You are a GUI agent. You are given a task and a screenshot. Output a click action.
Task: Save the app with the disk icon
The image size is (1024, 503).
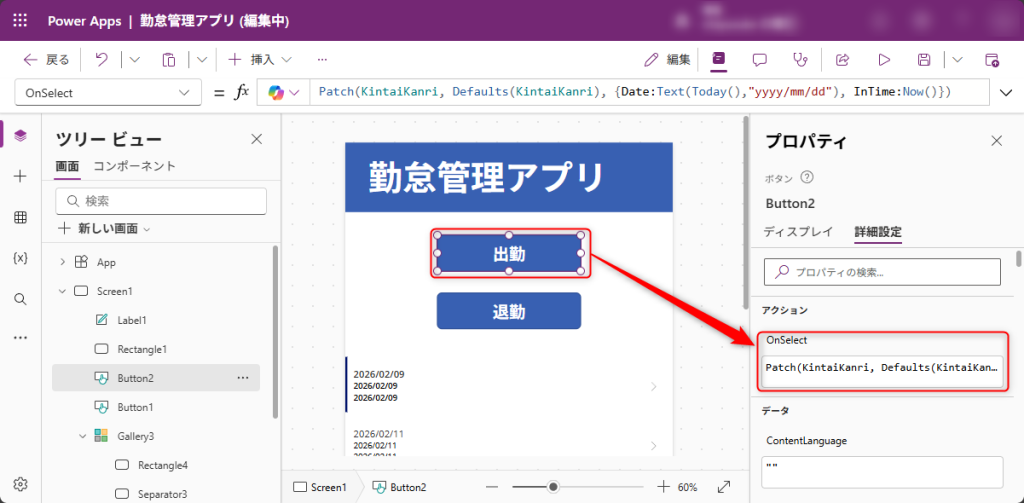924,60
